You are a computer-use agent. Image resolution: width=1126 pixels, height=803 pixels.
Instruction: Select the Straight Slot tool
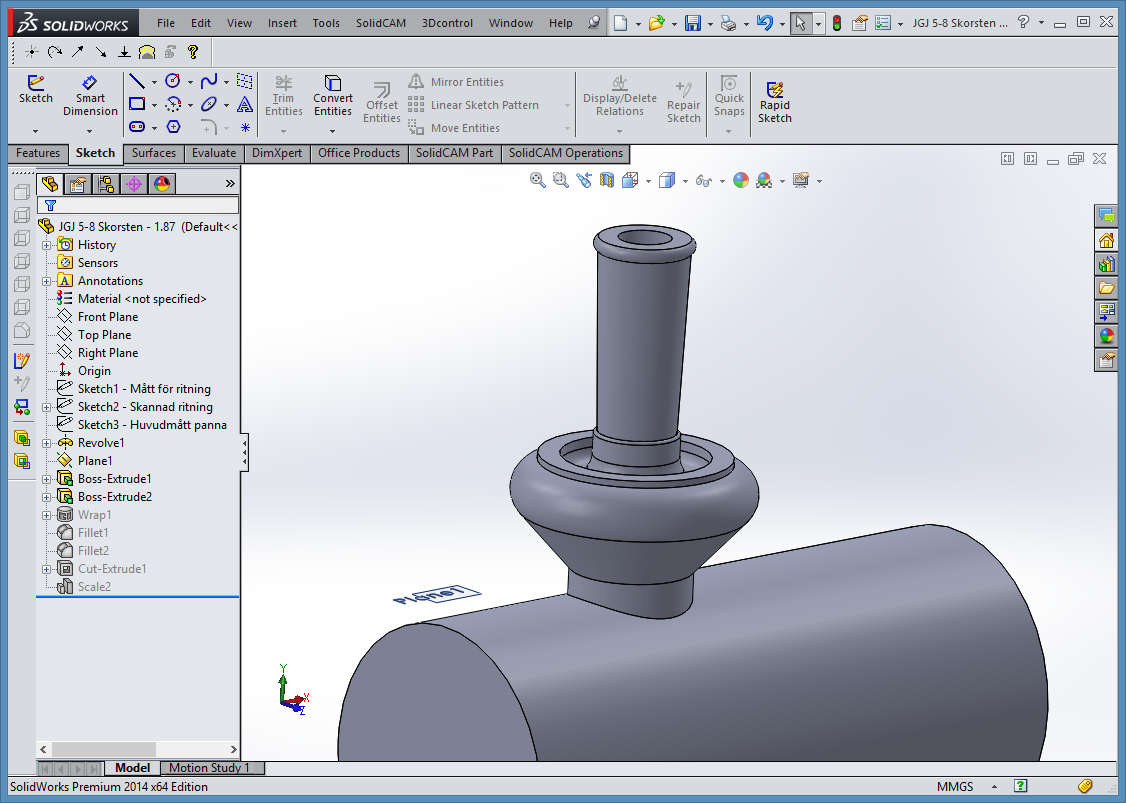pos(136,127)
